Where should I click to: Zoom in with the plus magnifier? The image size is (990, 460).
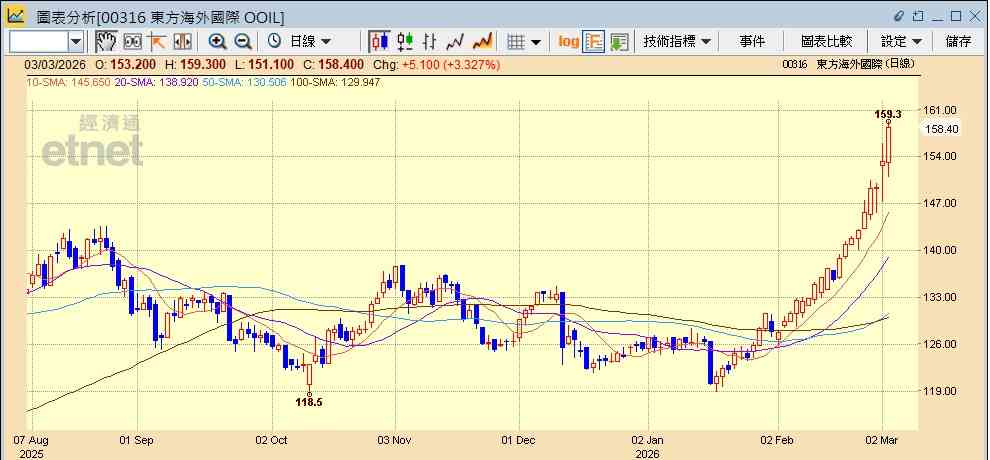[x=218, y=42]
